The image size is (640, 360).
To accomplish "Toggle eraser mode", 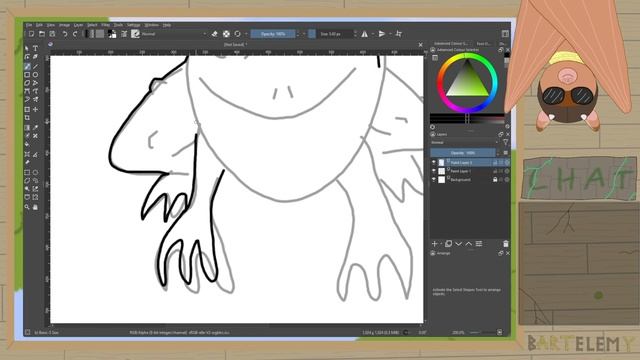I will (215, 34).
